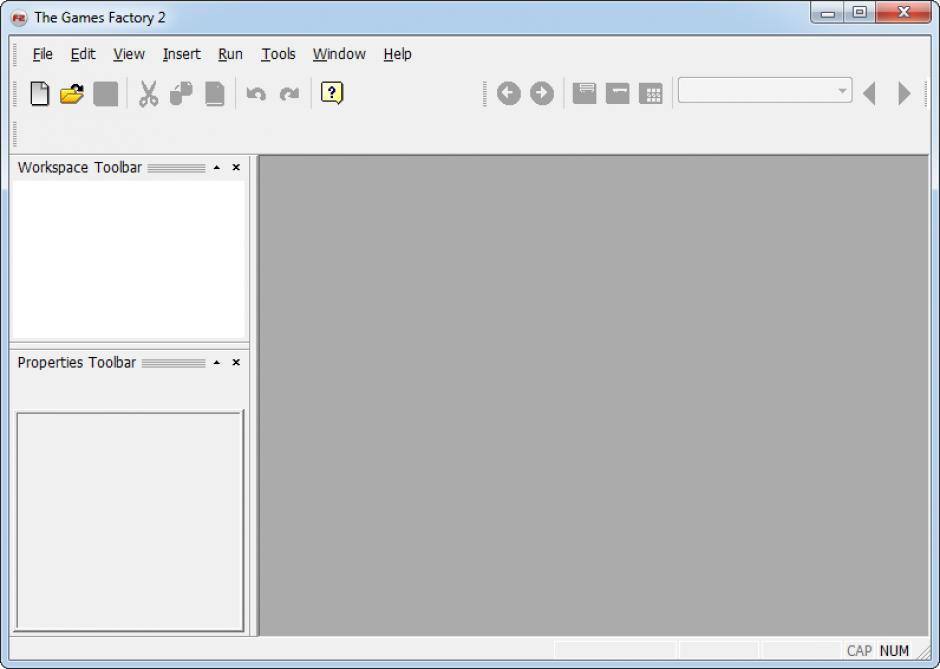Collapse the Workspace Toolbar with its arrow
The image size is (940, 669).
point(217,167)
